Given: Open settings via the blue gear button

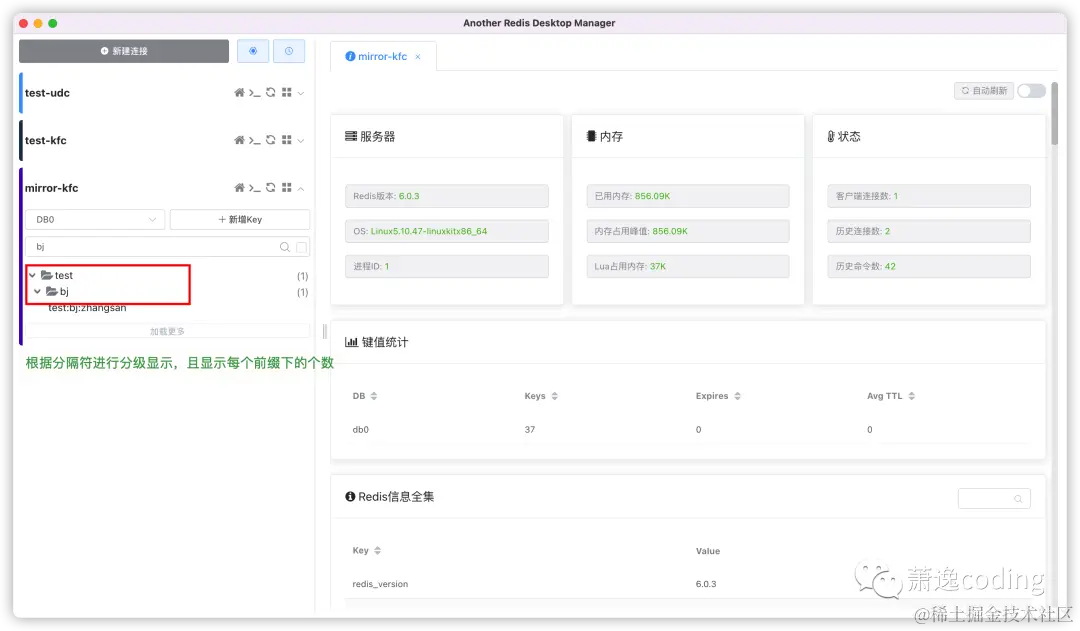Looking at the screenshot, I should (253, 51).
